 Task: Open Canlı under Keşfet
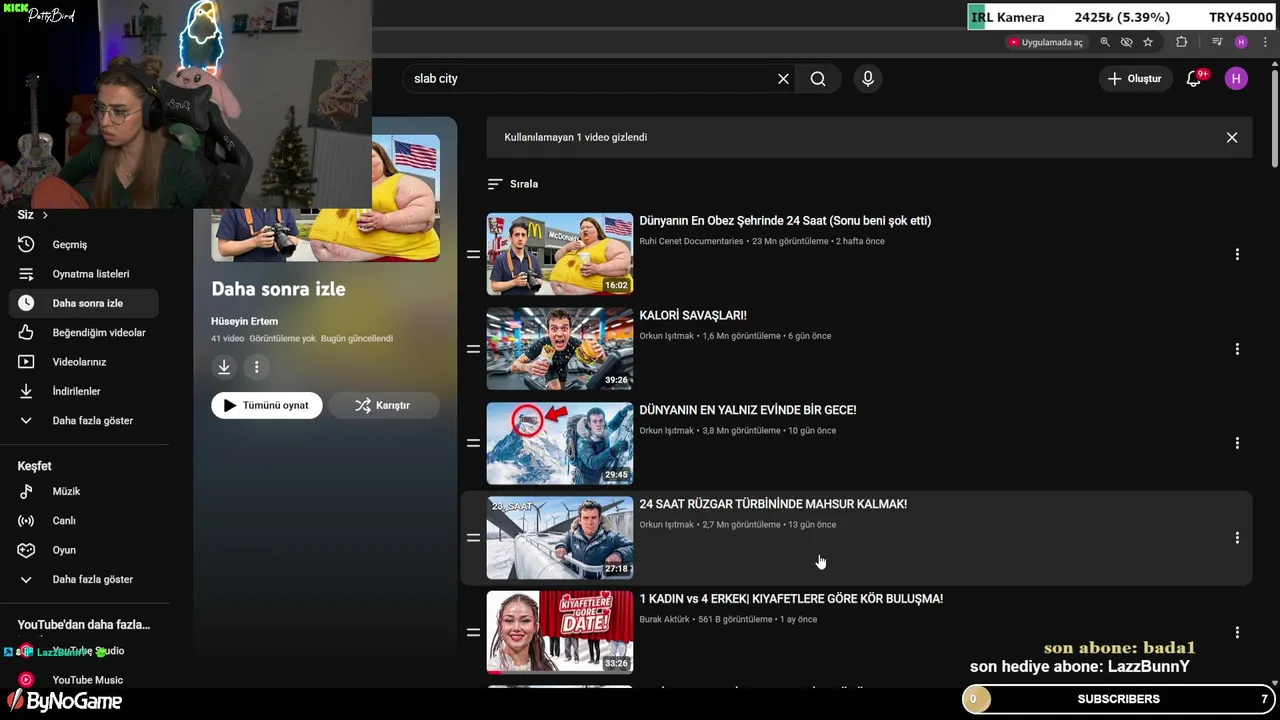tap(84, 521)
